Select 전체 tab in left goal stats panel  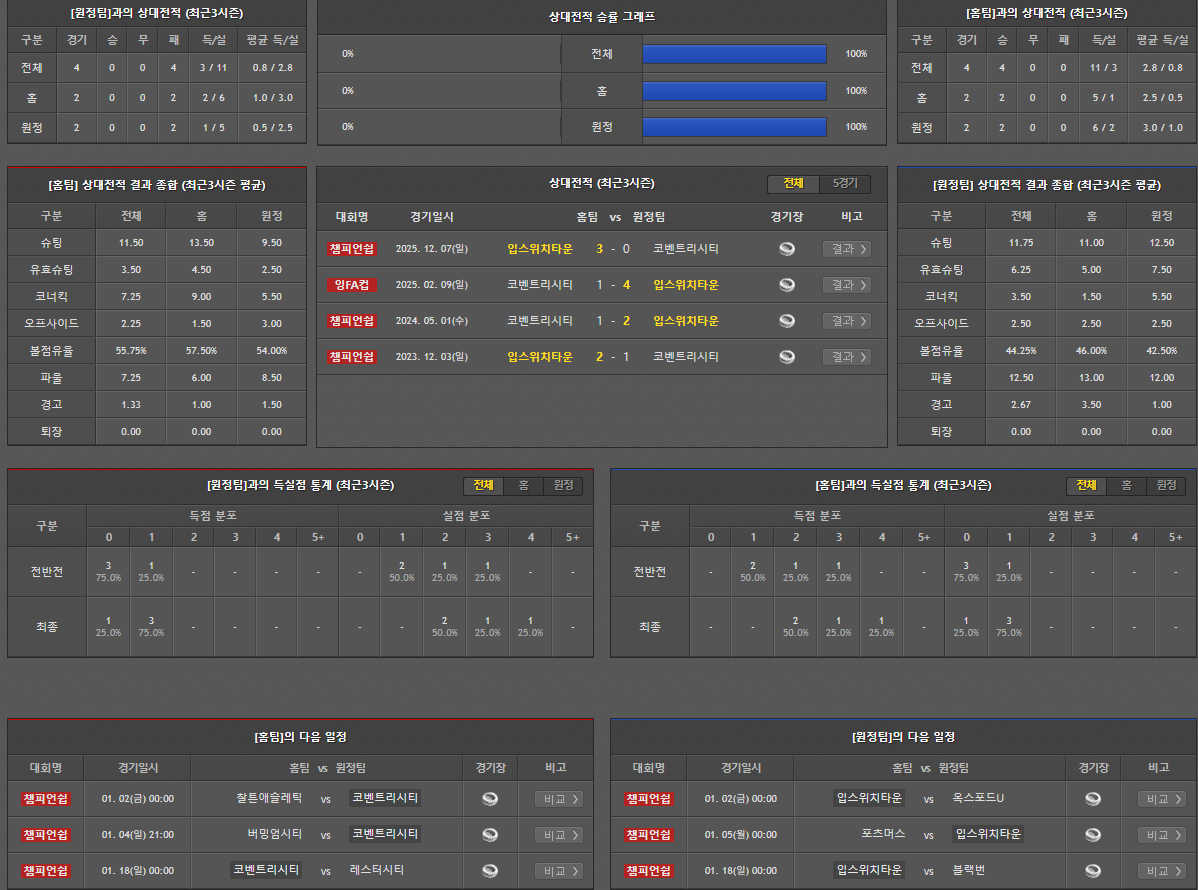[x=483, y=485]
